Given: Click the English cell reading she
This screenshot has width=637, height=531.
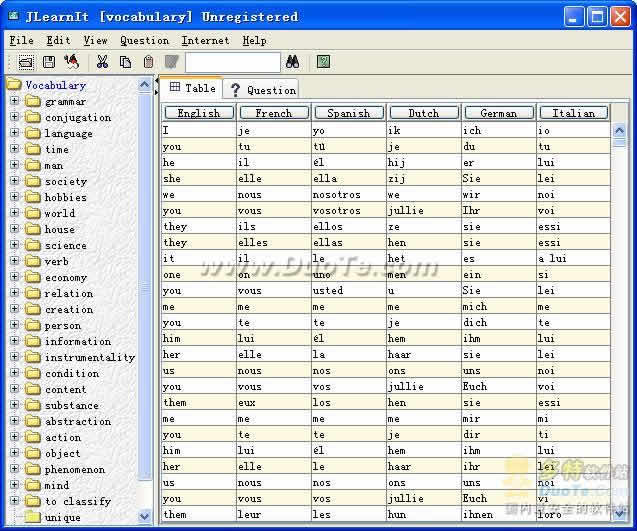Looking at the screenshot, I should coord(199,178).
